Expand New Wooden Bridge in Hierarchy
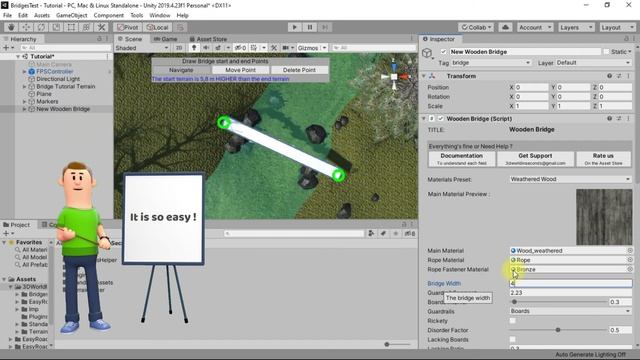This screenshot has height=360, width=640. pos(24,109)
